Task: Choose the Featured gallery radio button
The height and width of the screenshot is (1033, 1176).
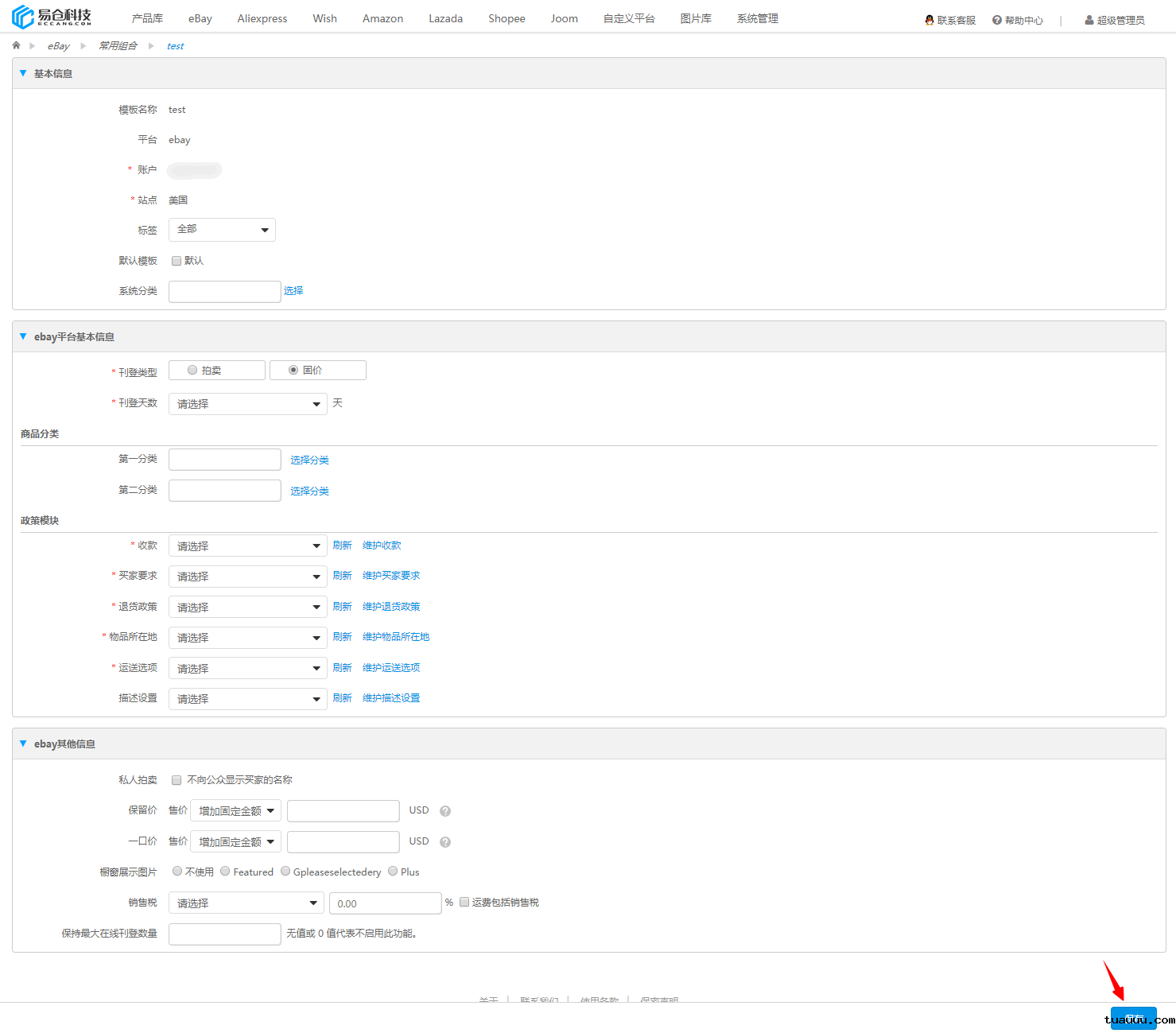Action: 226,872
